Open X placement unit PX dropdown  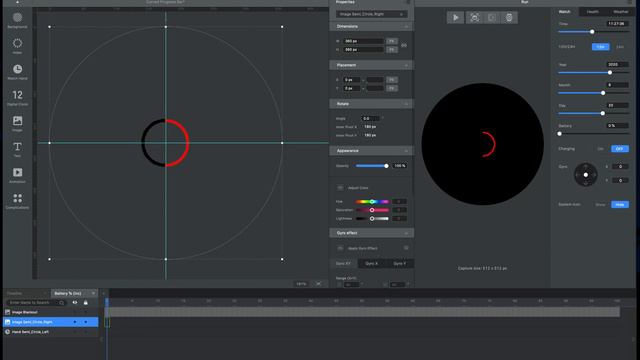click(x=391, y=80)
